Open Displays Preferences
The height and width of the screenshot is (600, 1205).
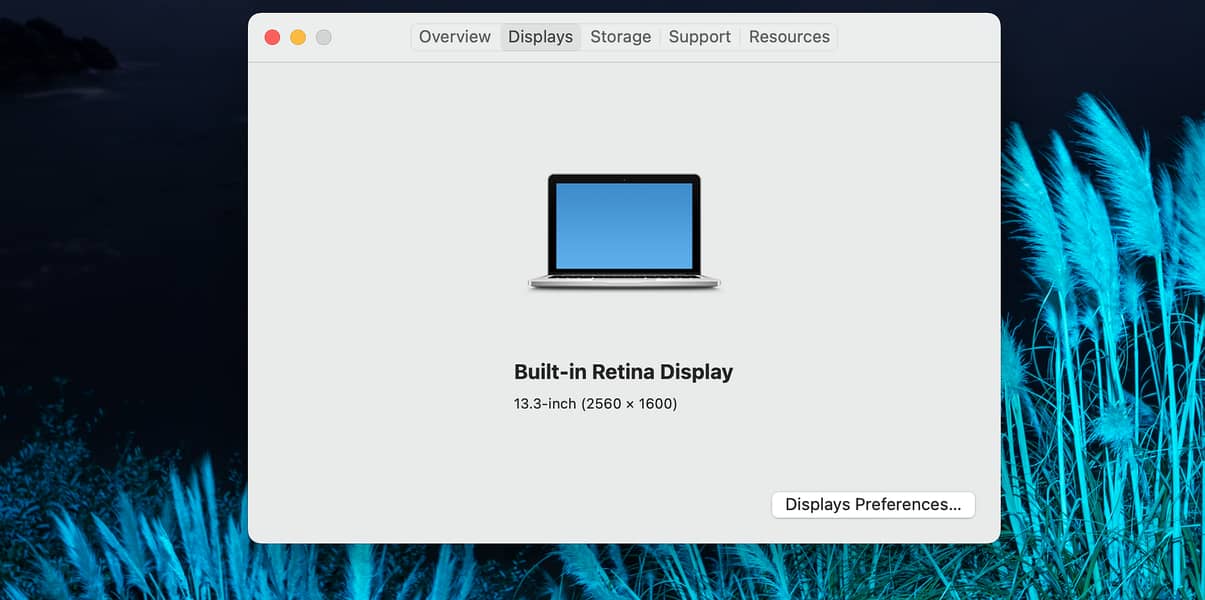pos(873,505)
